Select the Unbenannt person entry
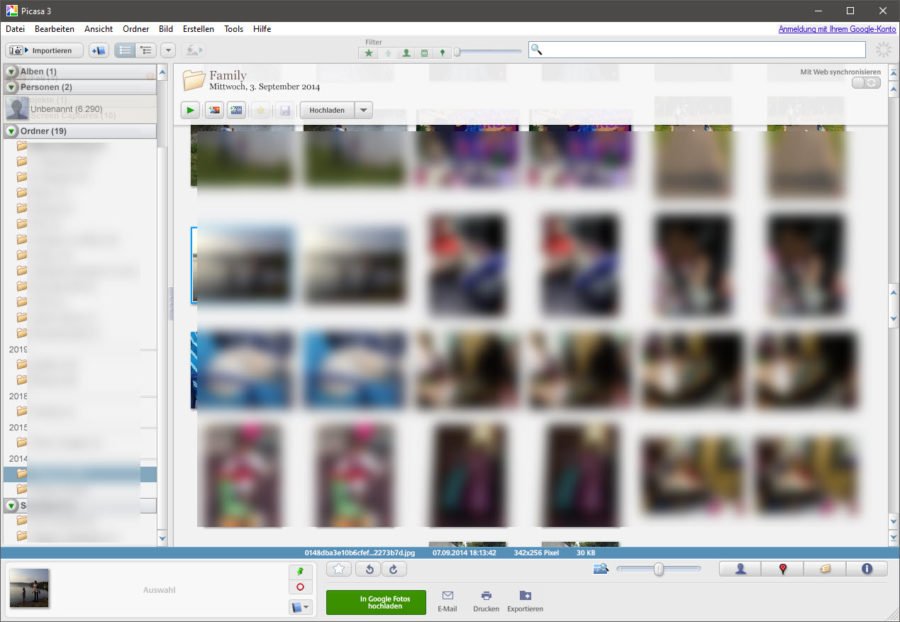This screenshot has height=622, width=900. (x=80, y=108)
